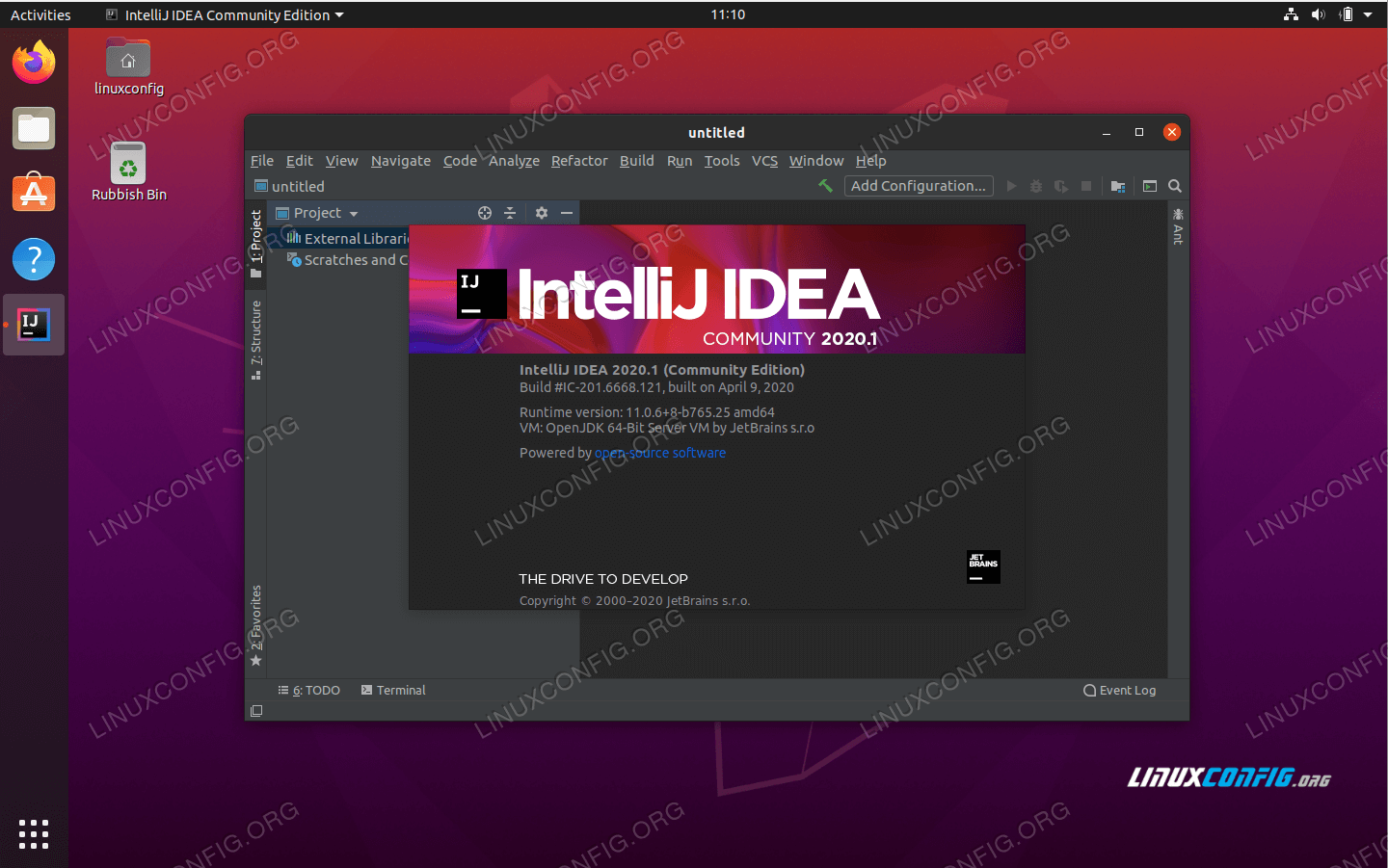
Task: Open Files manager from the dock
Action: pos(34,128)
